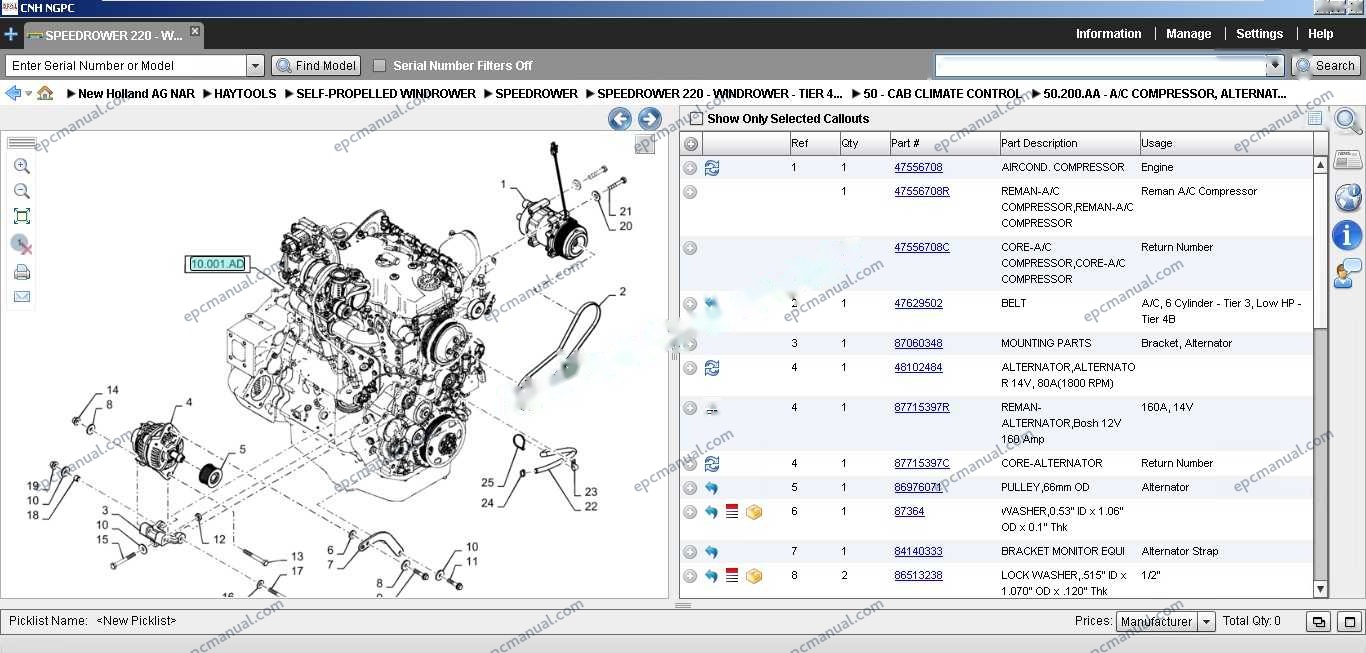1366x653 pixels.
Task: Open the blue information circle icon
Action: (1347, 235)
